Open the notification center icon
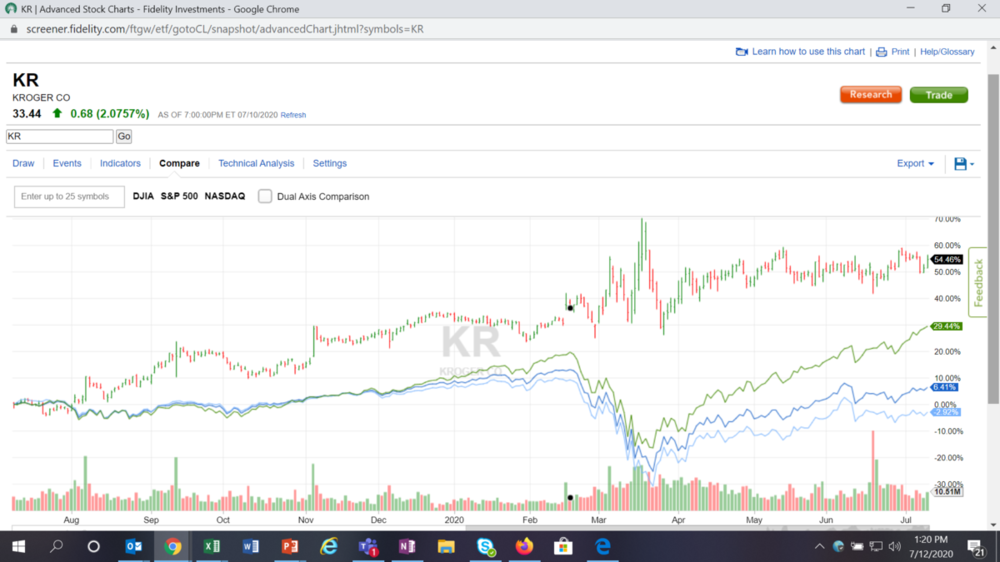This screenshot has height=562, width=1000. 976,547
